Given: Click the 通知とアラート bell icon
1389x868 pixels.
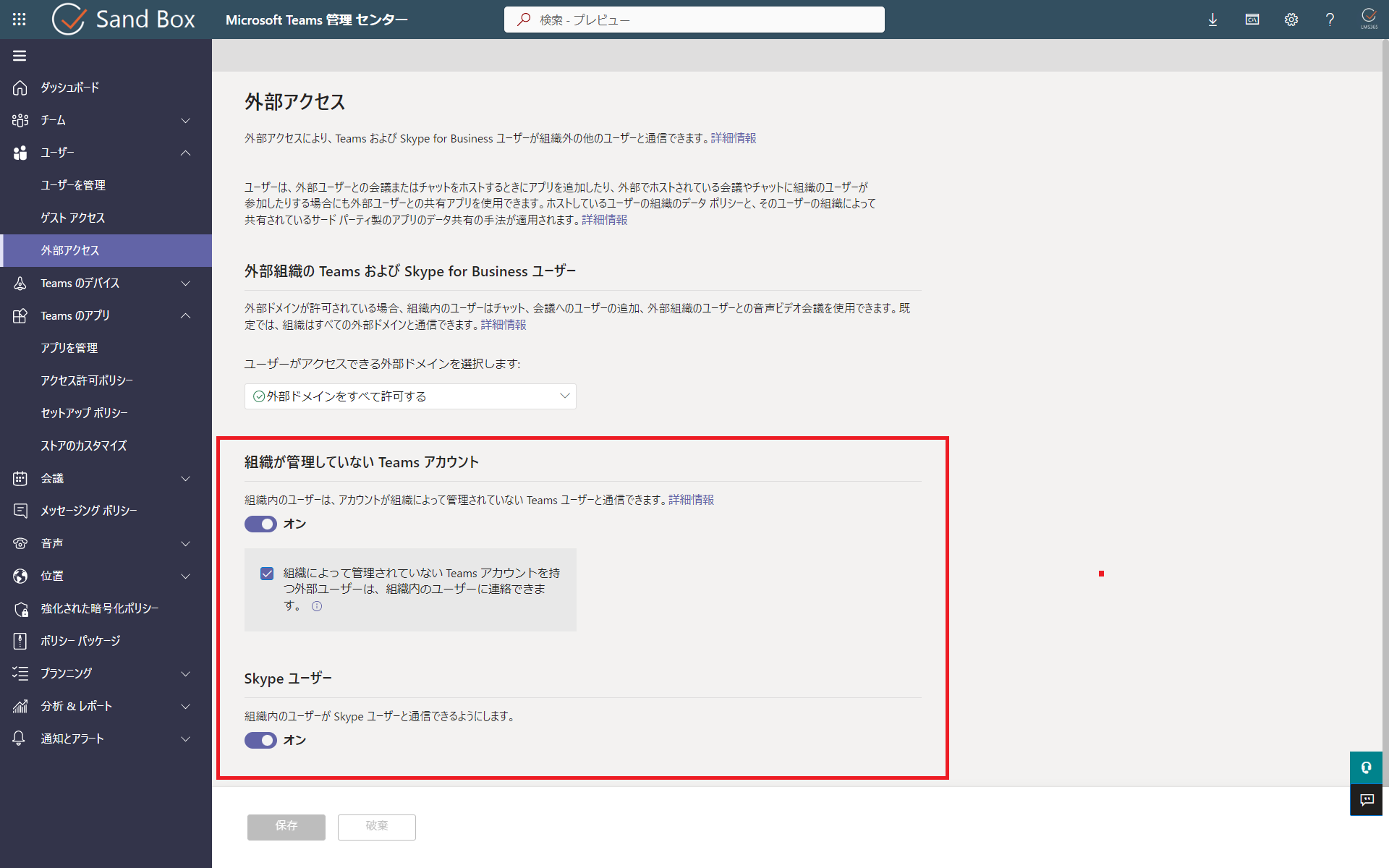Looking at the screenshot, I should click(20, 739).
